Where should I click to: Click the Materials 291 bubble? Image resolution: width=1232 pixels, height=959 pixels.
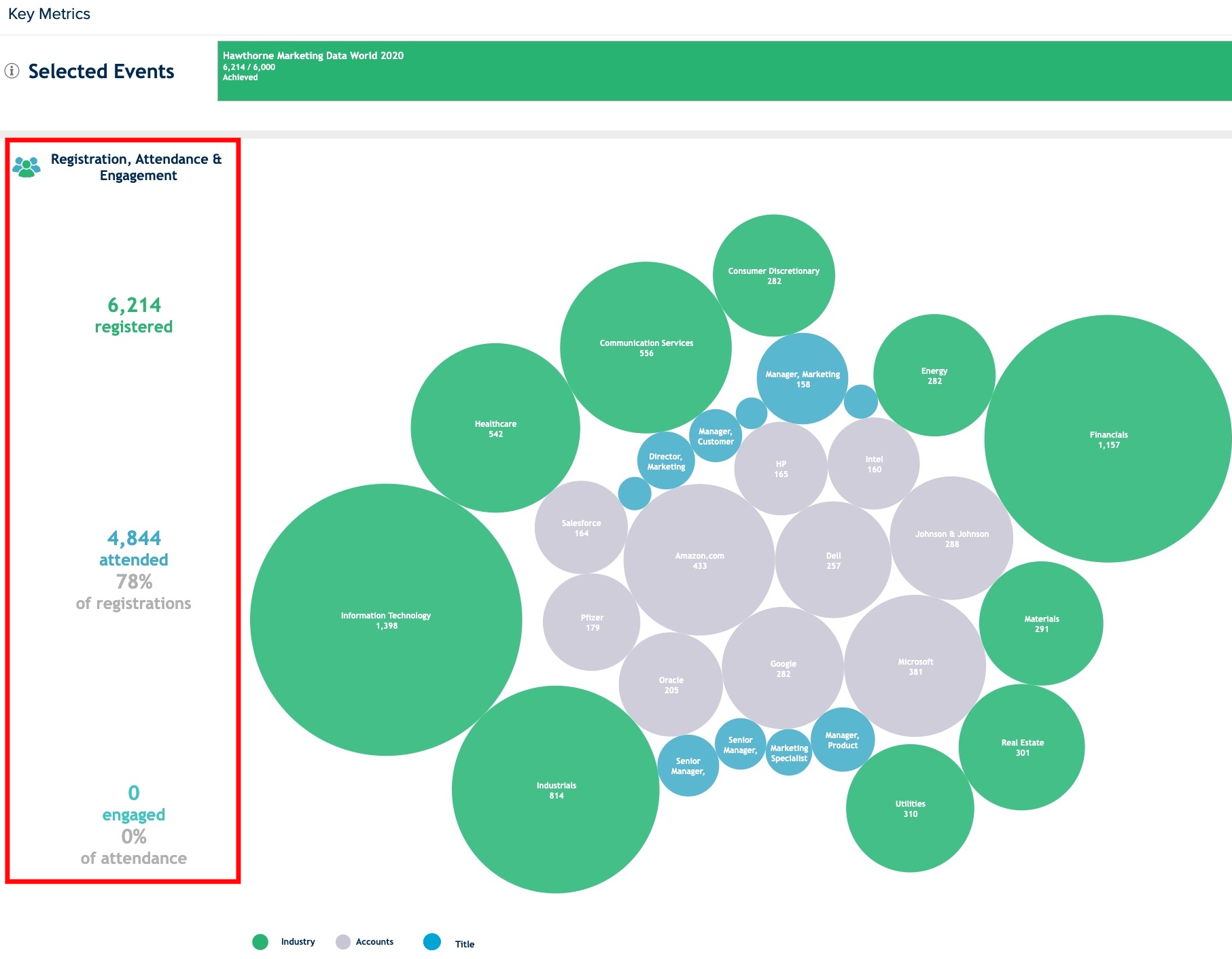coord(1041,623)
